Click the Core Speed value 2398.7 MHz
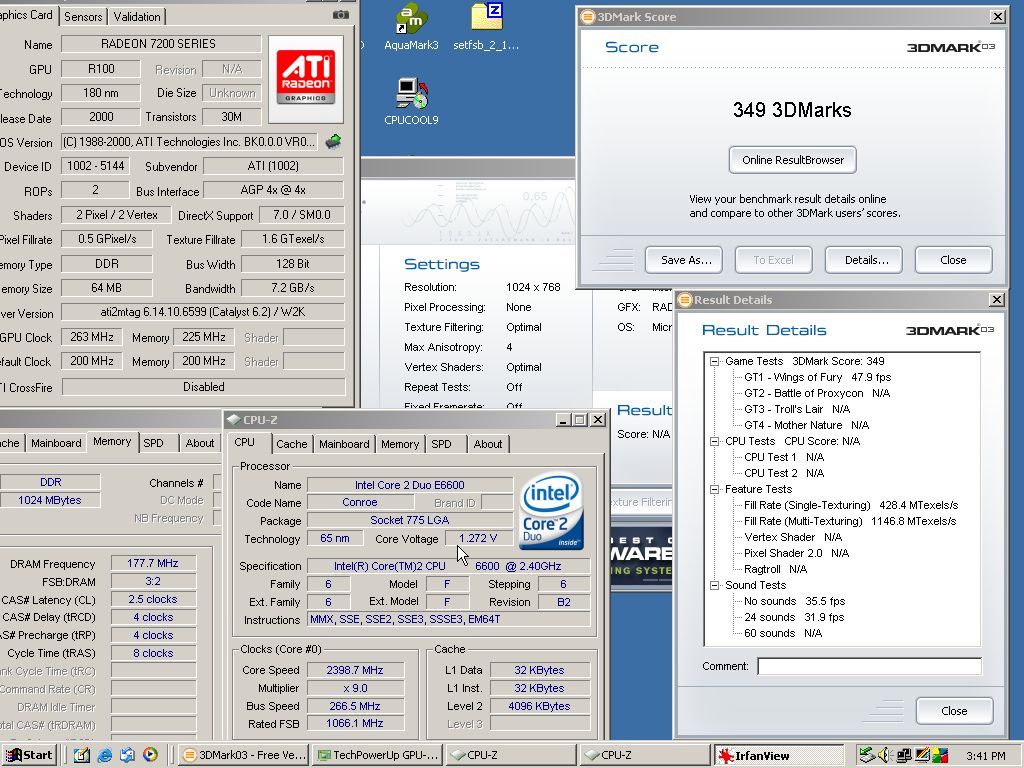 click(x=355, y=670)
